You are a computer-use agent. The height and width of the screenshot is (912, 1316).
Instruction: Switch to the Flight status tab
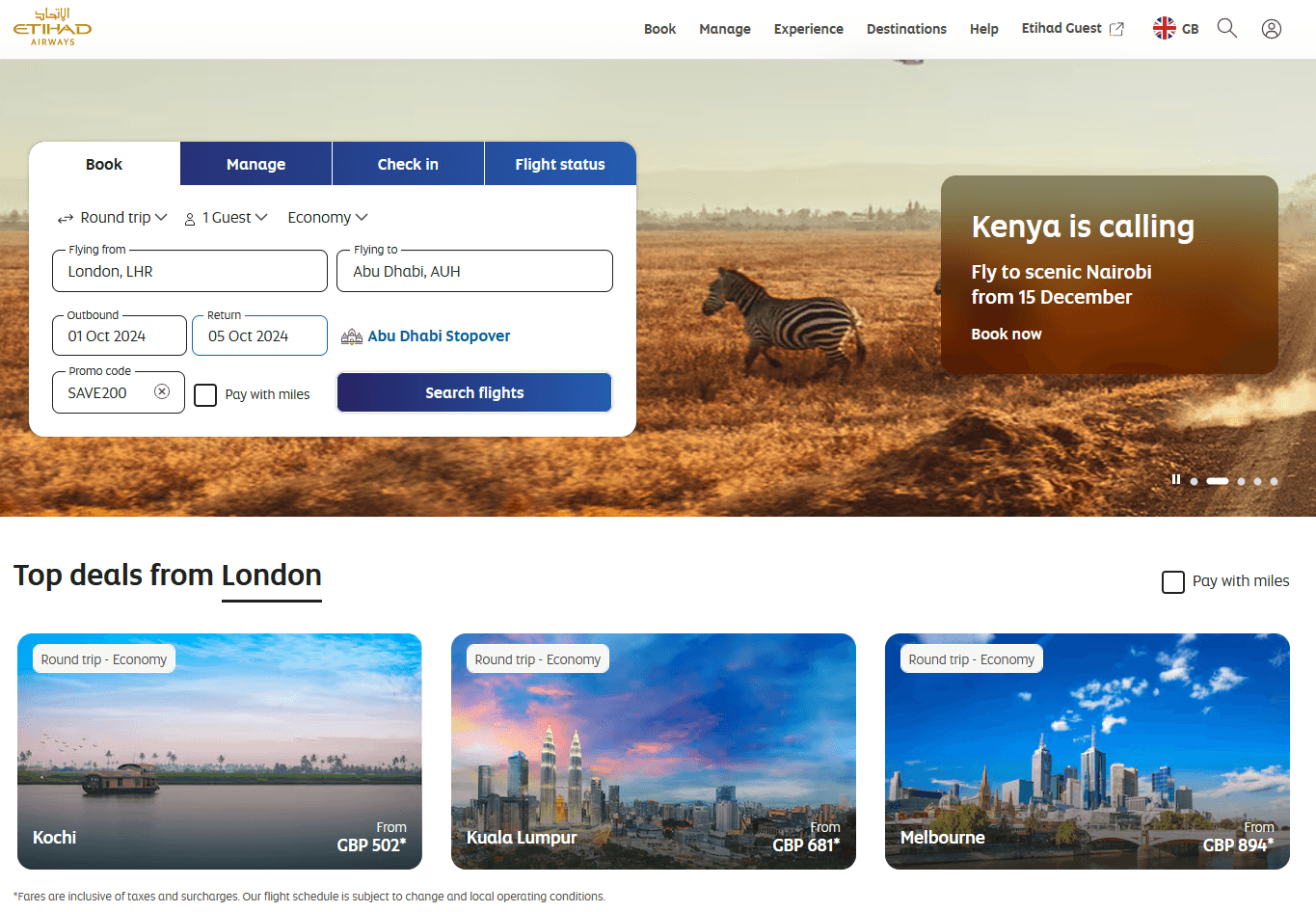point(560,164)
